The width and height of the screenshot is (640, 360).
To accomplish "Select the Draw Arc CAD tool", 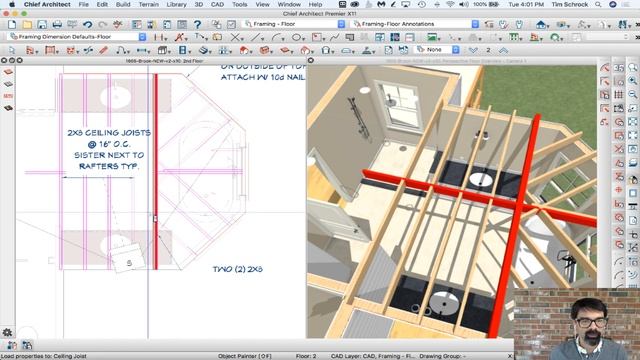I will coord(276,37).
